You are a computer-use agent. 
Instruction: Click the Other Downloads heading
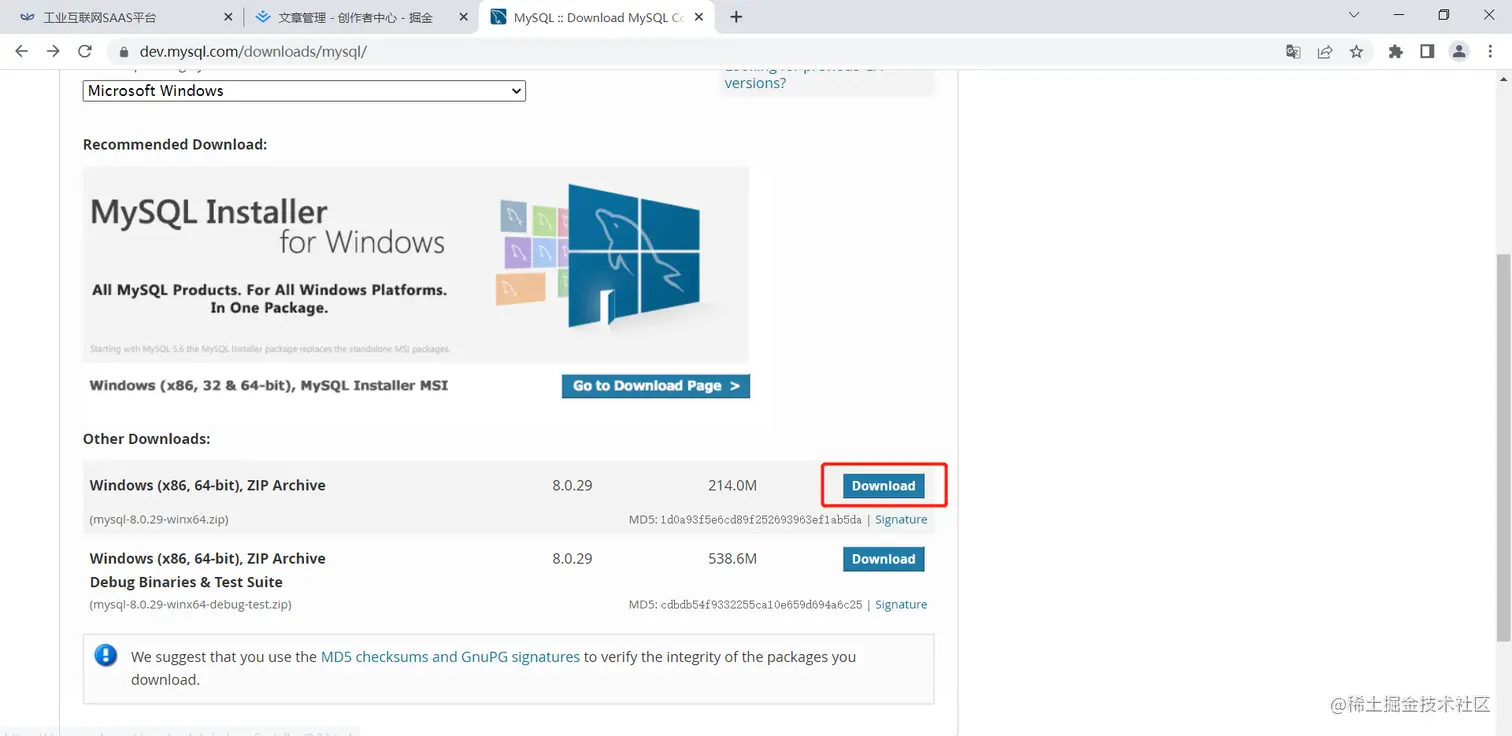tap(146, 439)
